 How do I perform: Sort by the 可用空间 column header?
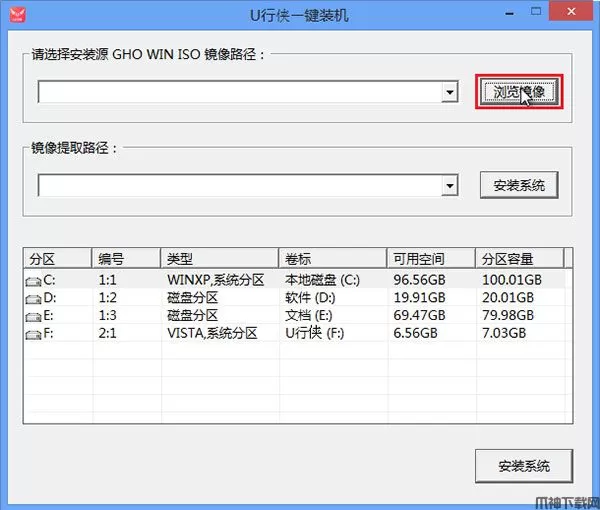[x=431, y=259]
